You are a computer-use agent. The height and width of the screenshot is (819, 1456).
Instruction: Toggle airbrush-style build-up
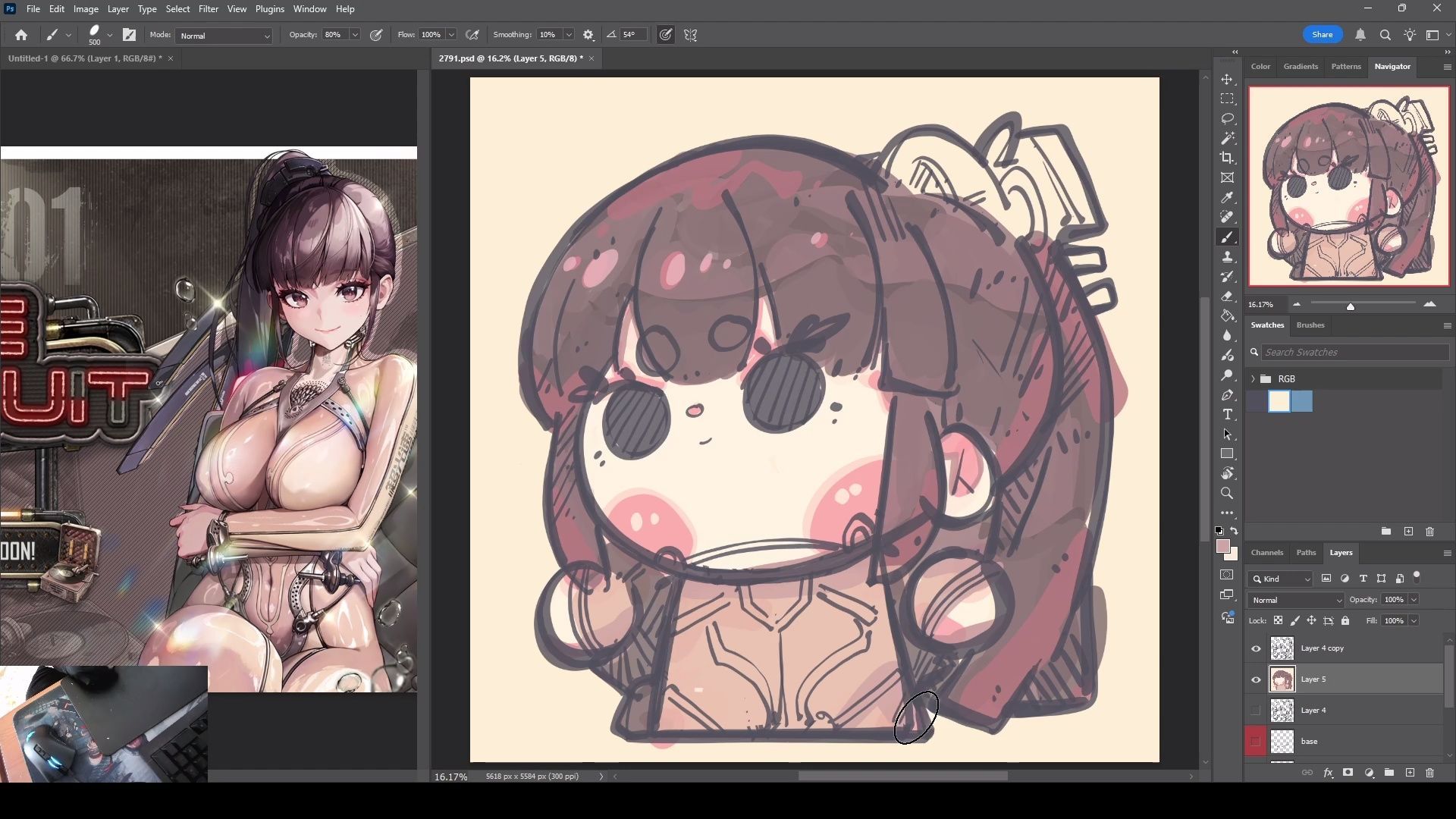(x=472, y=35)
